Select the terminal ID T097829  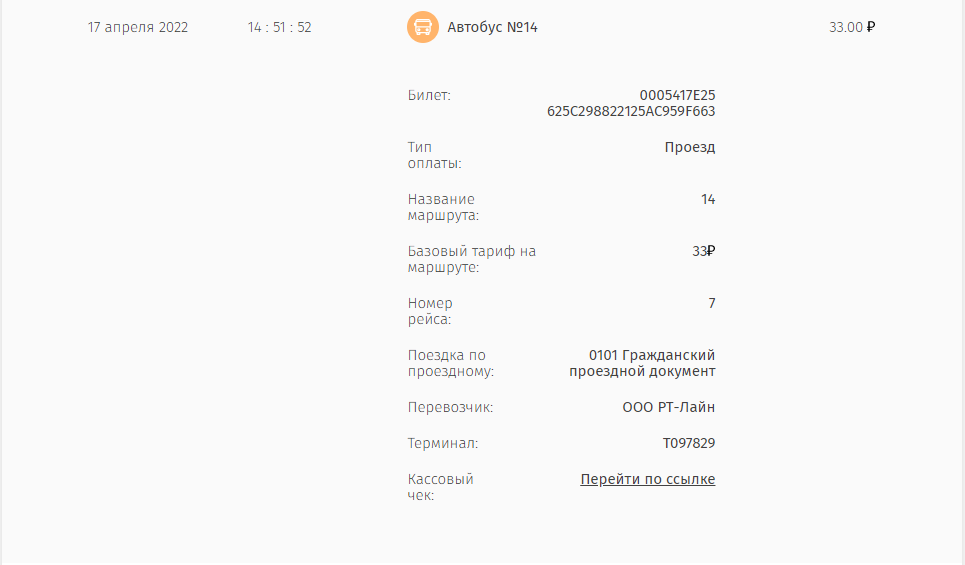pyautogui.click(x=689, y=443)
